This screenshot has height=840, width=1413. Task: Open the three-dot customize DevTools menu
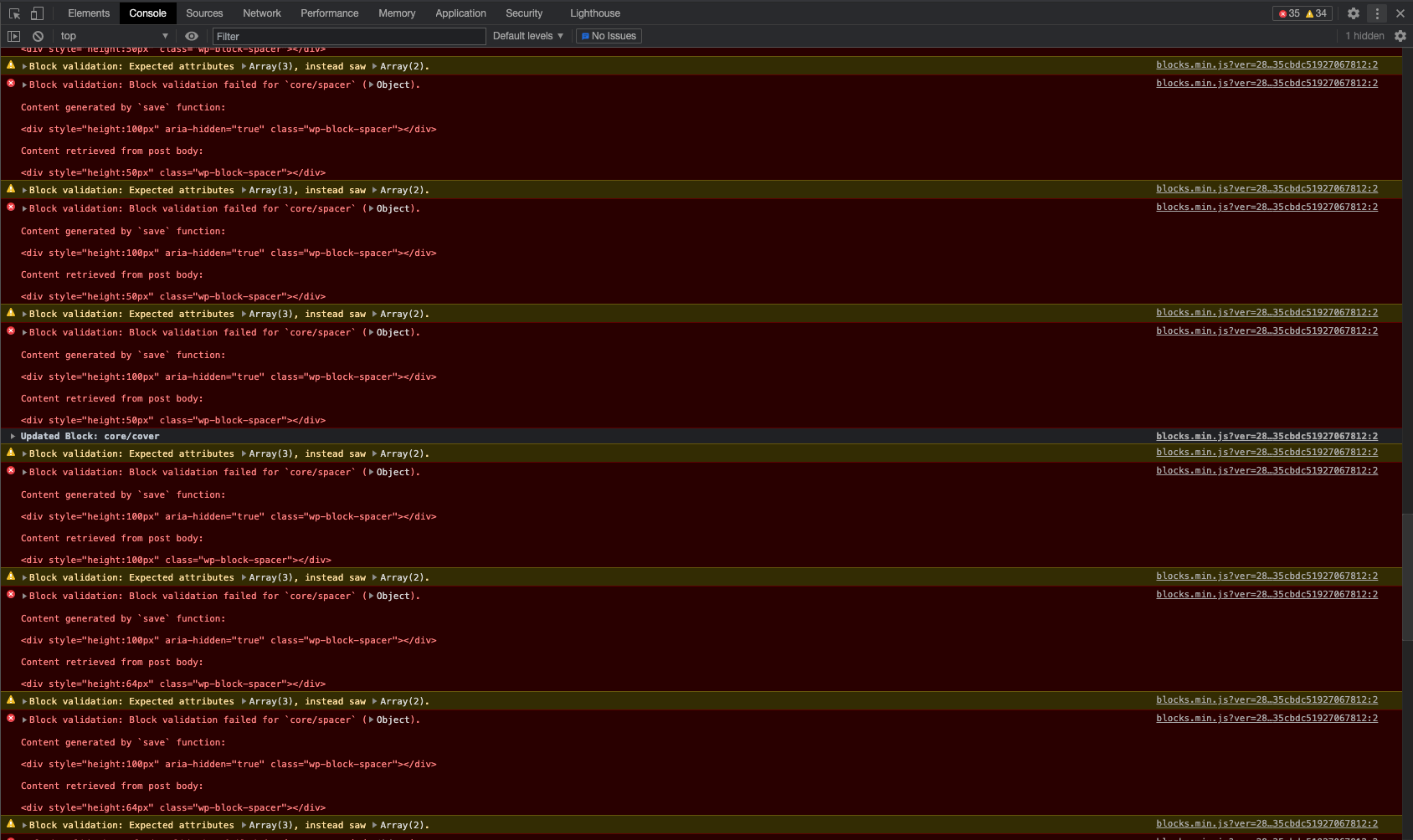[1377, 13]
